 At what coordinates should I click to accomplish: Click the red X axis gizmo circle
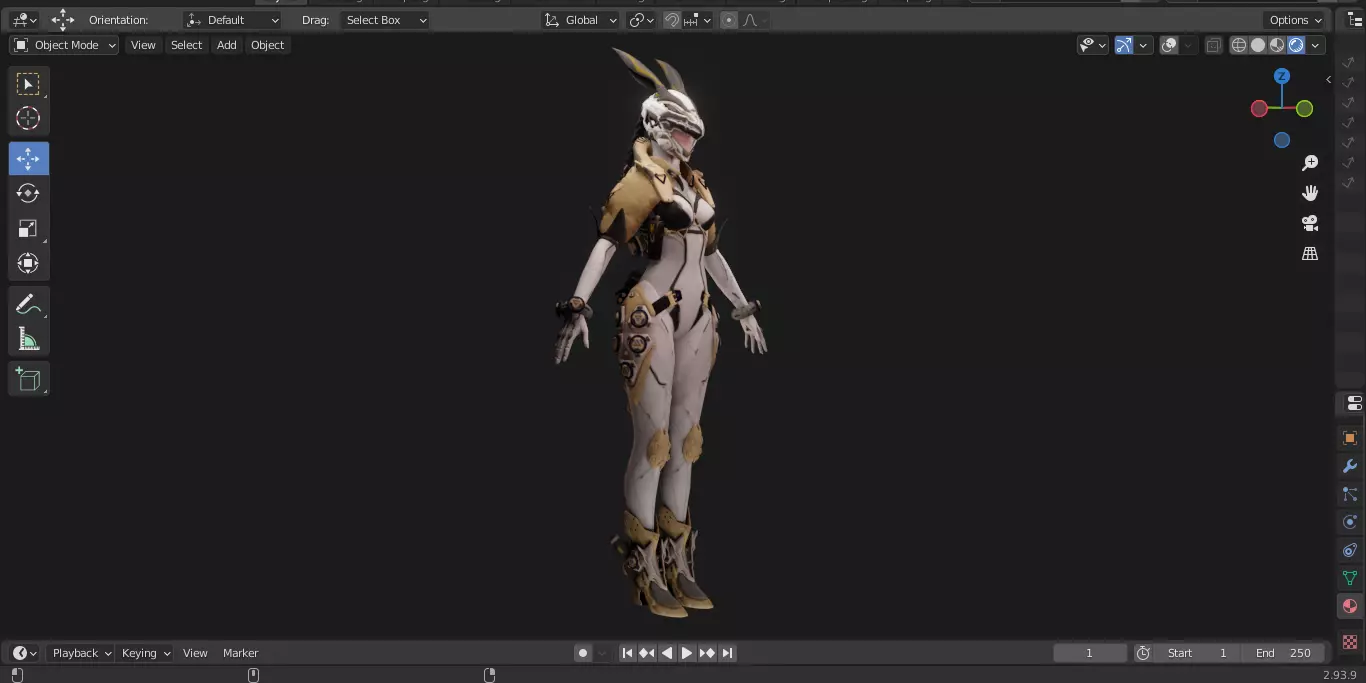pyautogui.click(x=1259, y=109)
